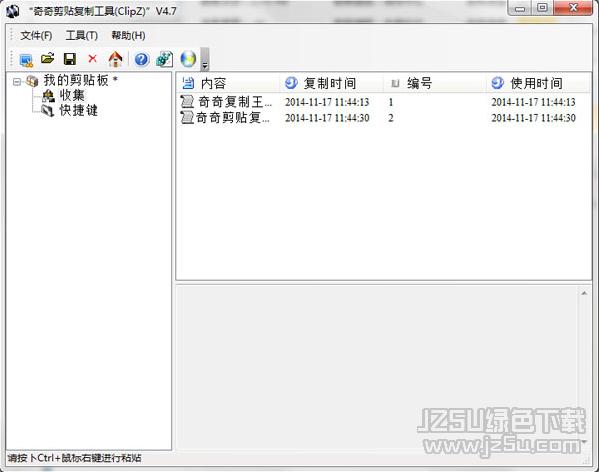Click copy time 2014-11-17 11:44:30 cell
This screenshot has width=599, height=472.
[327, 118]
